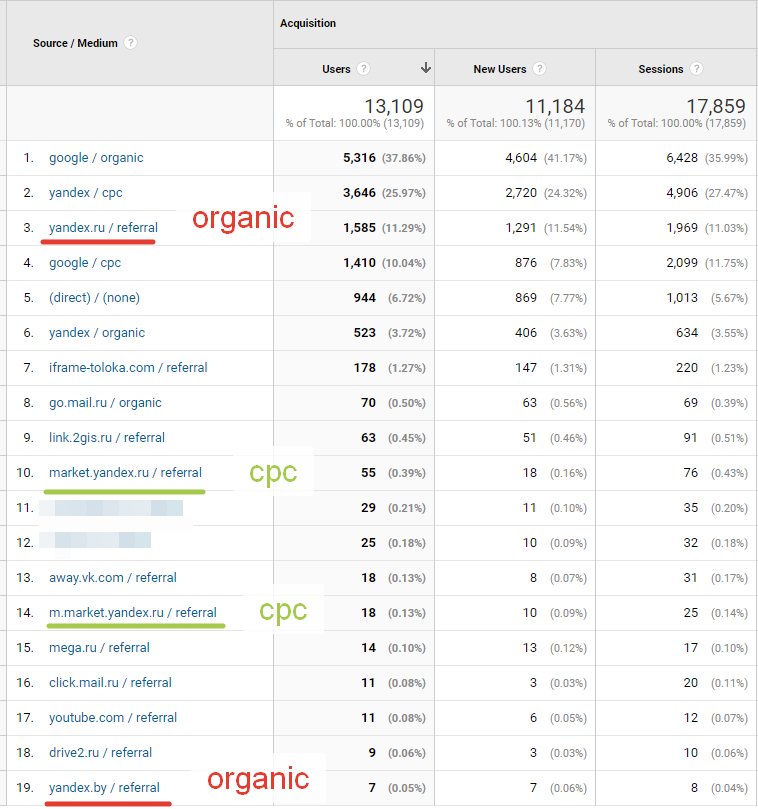Open the (direct) / (none) link
The image size is (758, 809).
(x=94, y=298)
